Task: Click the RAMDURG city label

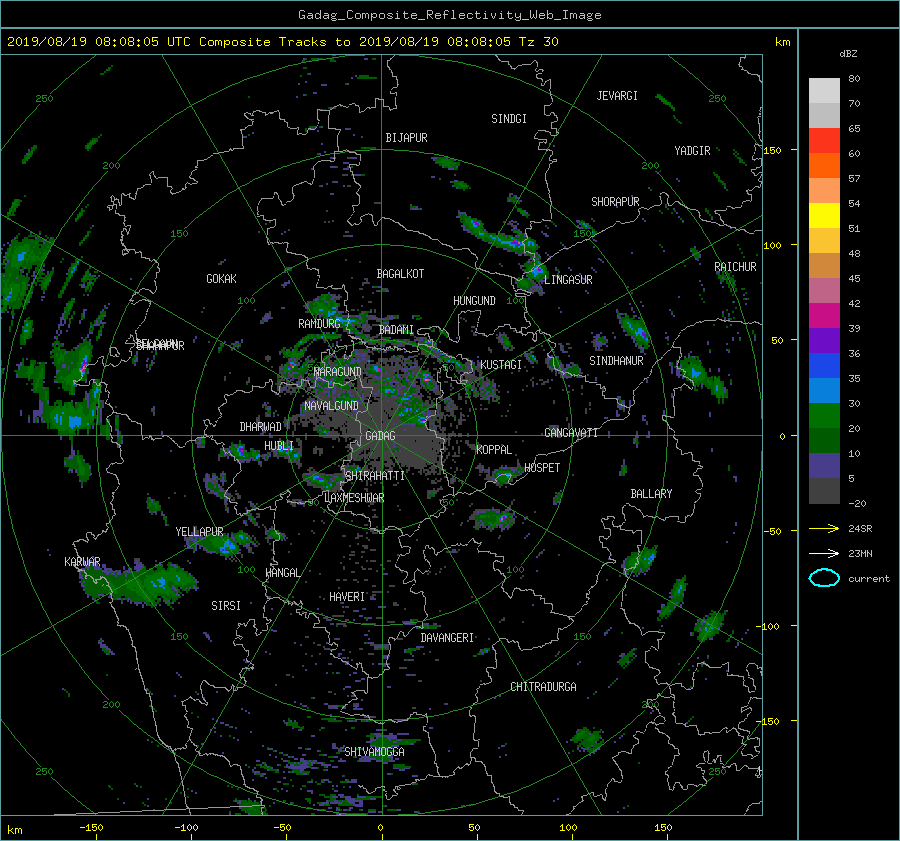Action: pos(319,324)
